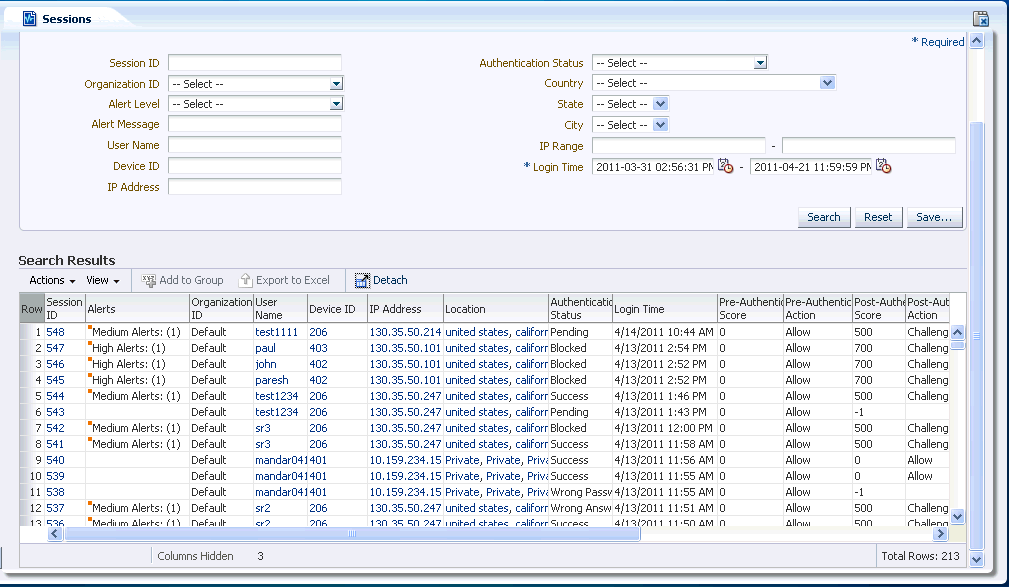Click the remove-tab icon in the top-right corner
1009x587 pixels.
tap(981, 17)
